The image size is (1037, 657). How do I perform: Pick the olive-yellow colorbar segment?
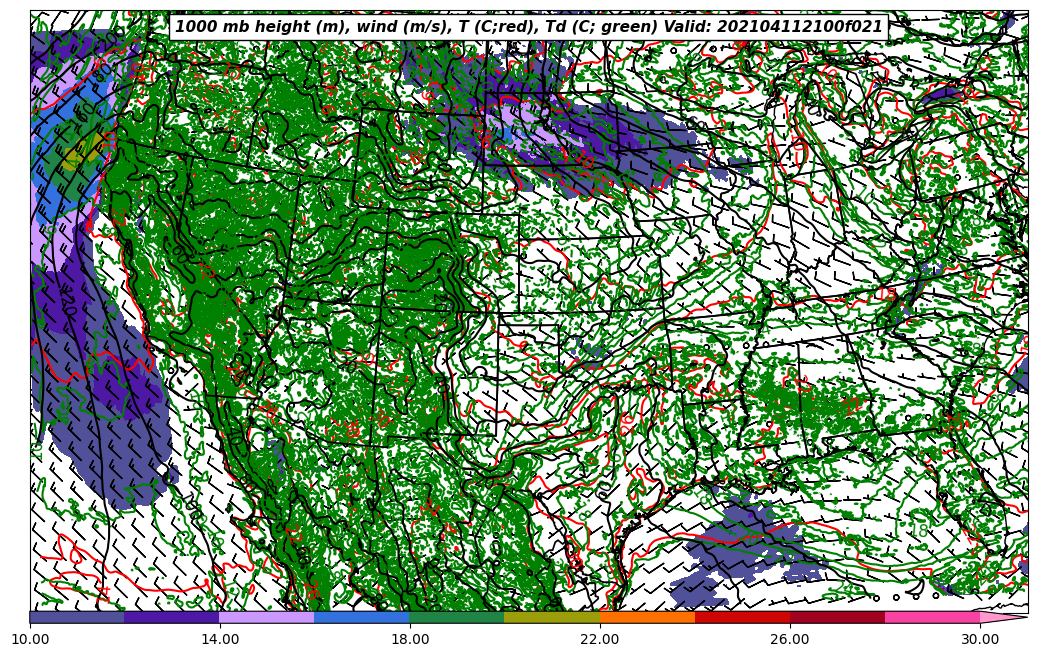(552, 617)
